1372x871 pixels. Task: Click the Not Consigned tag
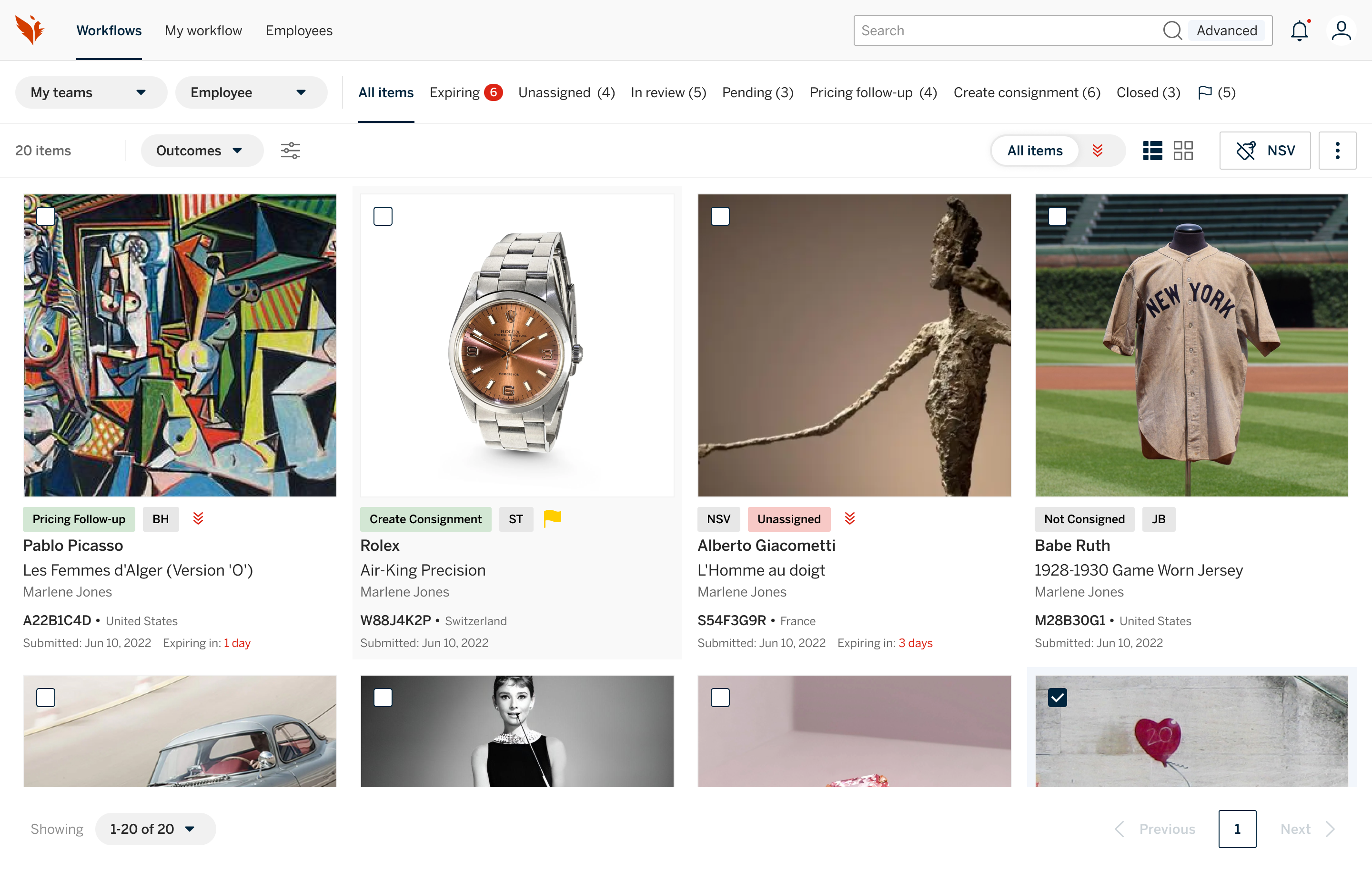[1084, 519]
